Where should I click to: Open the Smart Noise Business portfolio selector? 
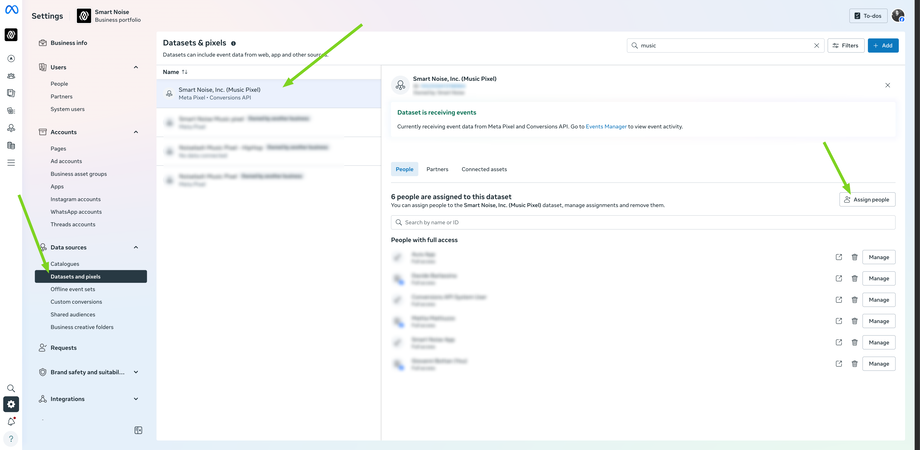[x=109, y=16]
